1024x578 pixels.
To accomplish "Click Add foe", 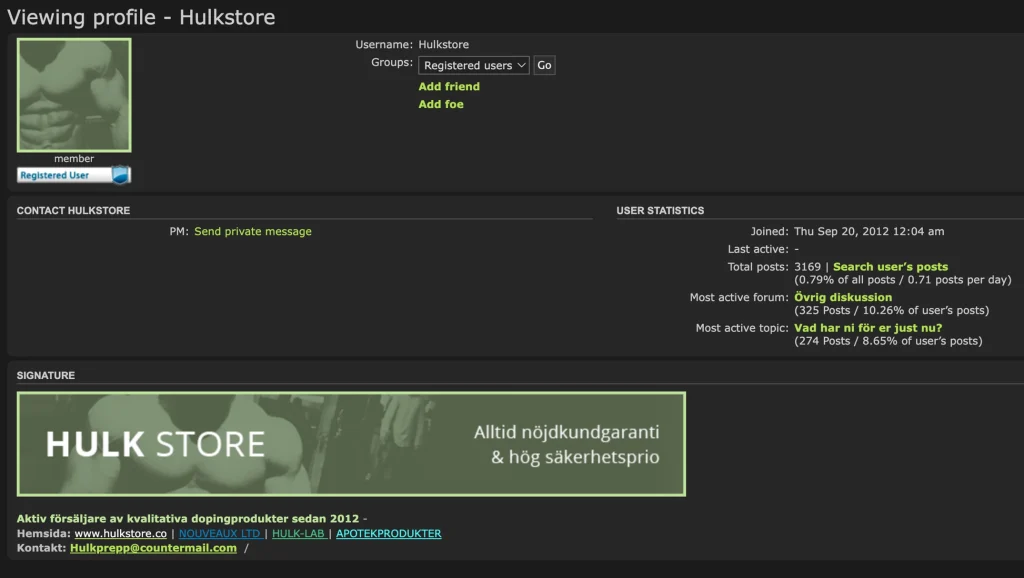I will [442, 104].
